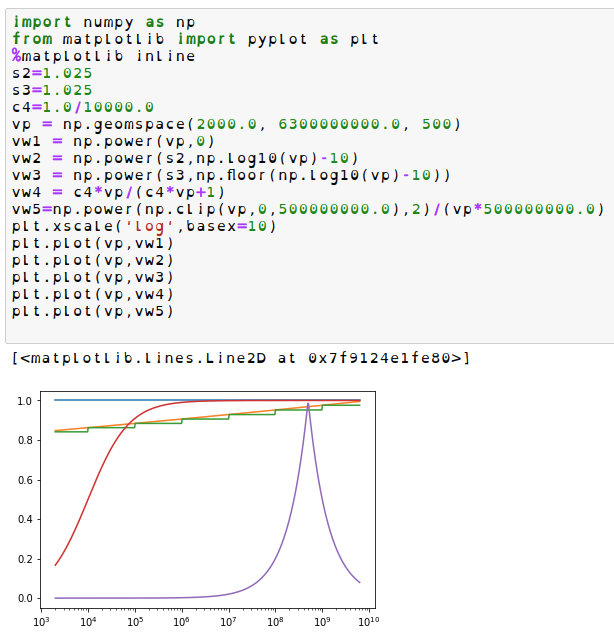Click the vw4 = c4*vp/(c4*vp+1) line
The height and width of the screenshot is (634, 614).
[x=118, y=192]
